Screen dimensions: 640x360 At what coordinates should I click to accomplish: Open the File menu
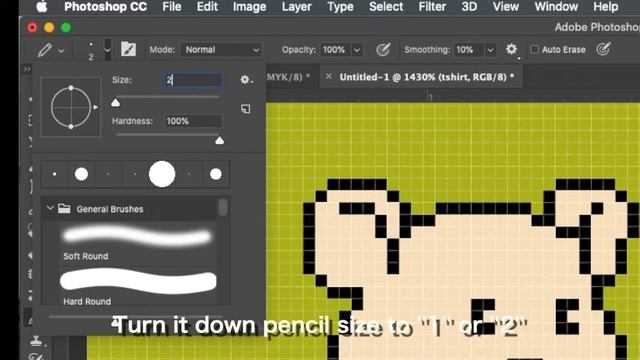point(171,7)
